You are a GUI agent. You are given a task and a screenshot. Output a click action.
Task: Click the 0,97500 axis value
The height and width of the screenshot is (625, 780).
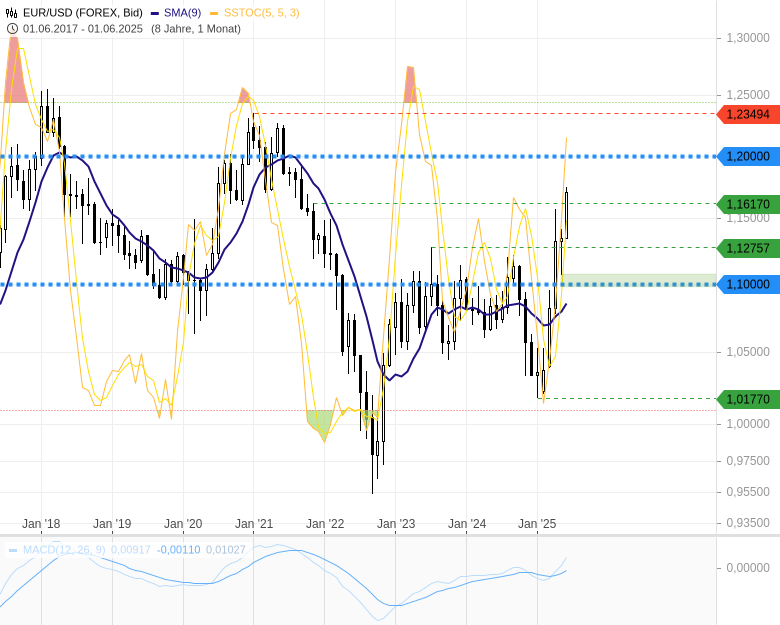(748, 461)
